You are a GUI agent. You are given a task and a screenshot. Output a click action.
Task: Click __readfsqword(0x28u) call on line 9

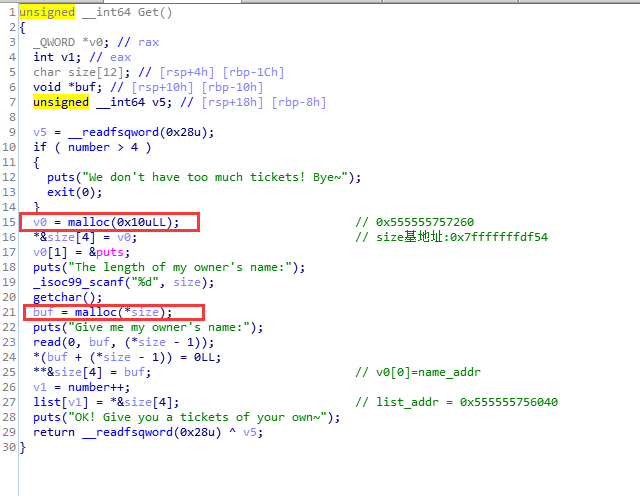click(137, 132)
